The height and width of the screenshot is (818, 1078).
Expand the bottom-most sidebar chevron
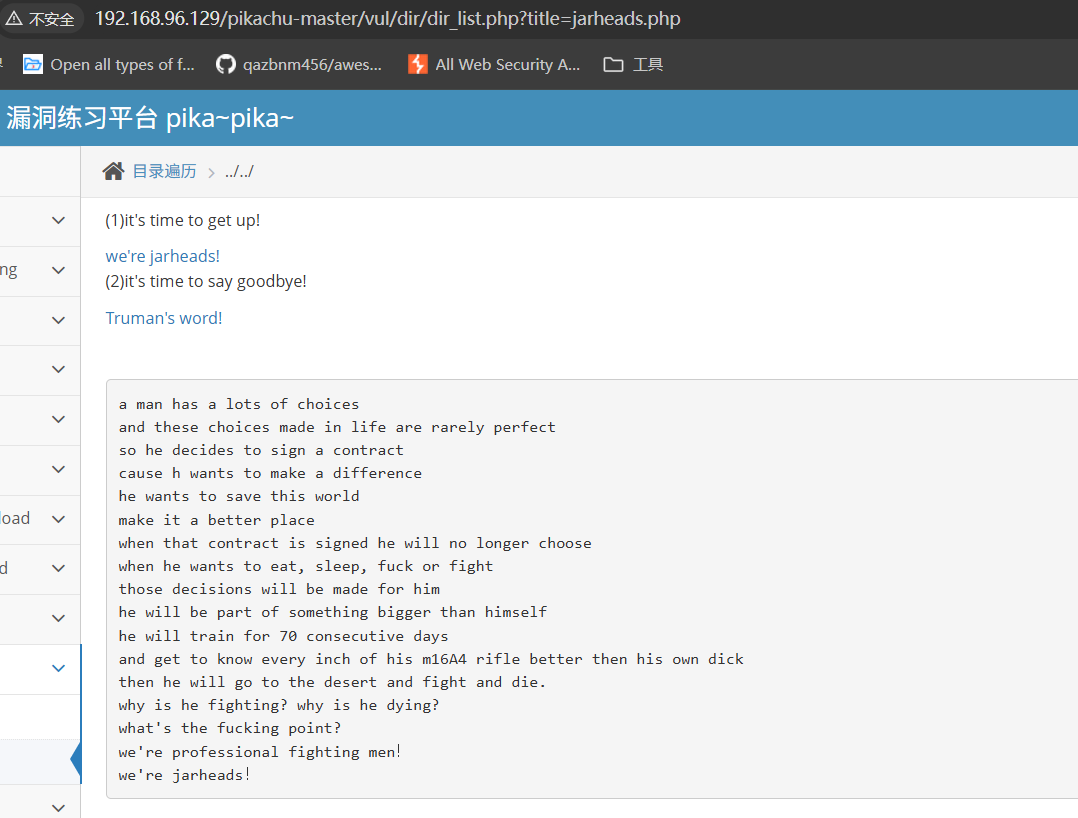coord(58,808)
